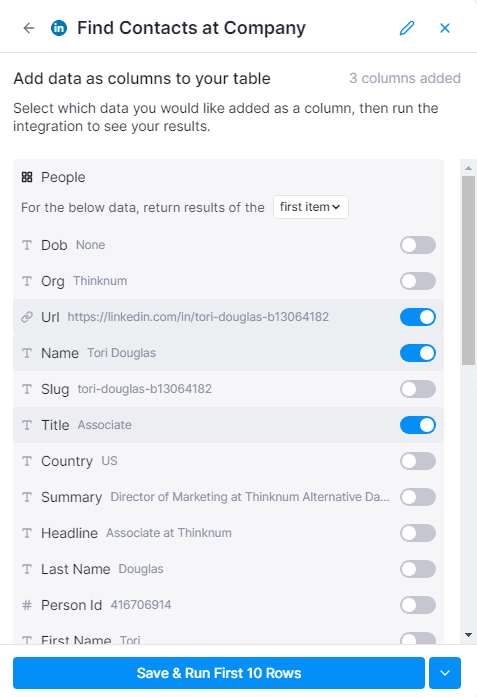Viewport: 477px width, 697px height.
Task: Click the scrollbar down arrow
Action: point(468,635)
